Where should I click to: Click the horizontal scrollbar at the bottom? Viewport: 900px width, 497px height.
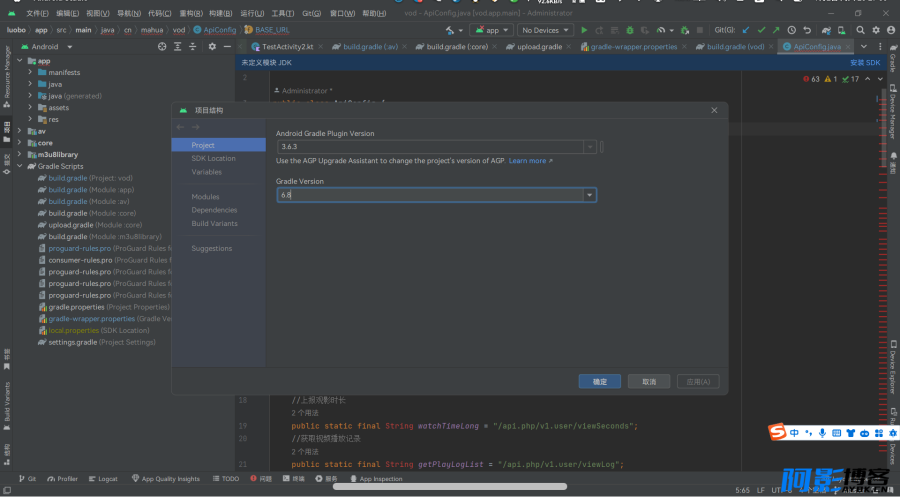coord(449,487)
